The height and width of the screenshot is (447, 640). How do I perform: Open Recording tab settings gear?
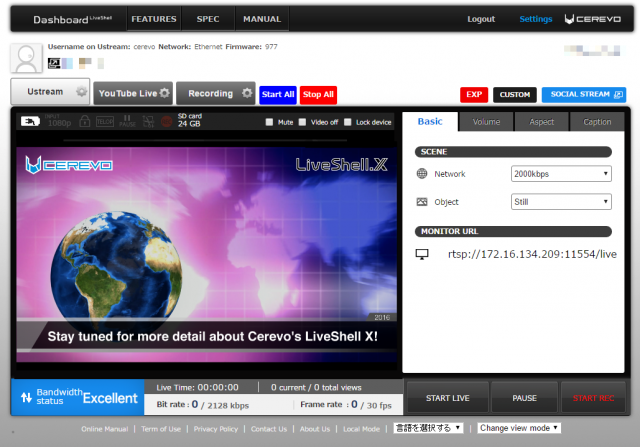[247, 93]
